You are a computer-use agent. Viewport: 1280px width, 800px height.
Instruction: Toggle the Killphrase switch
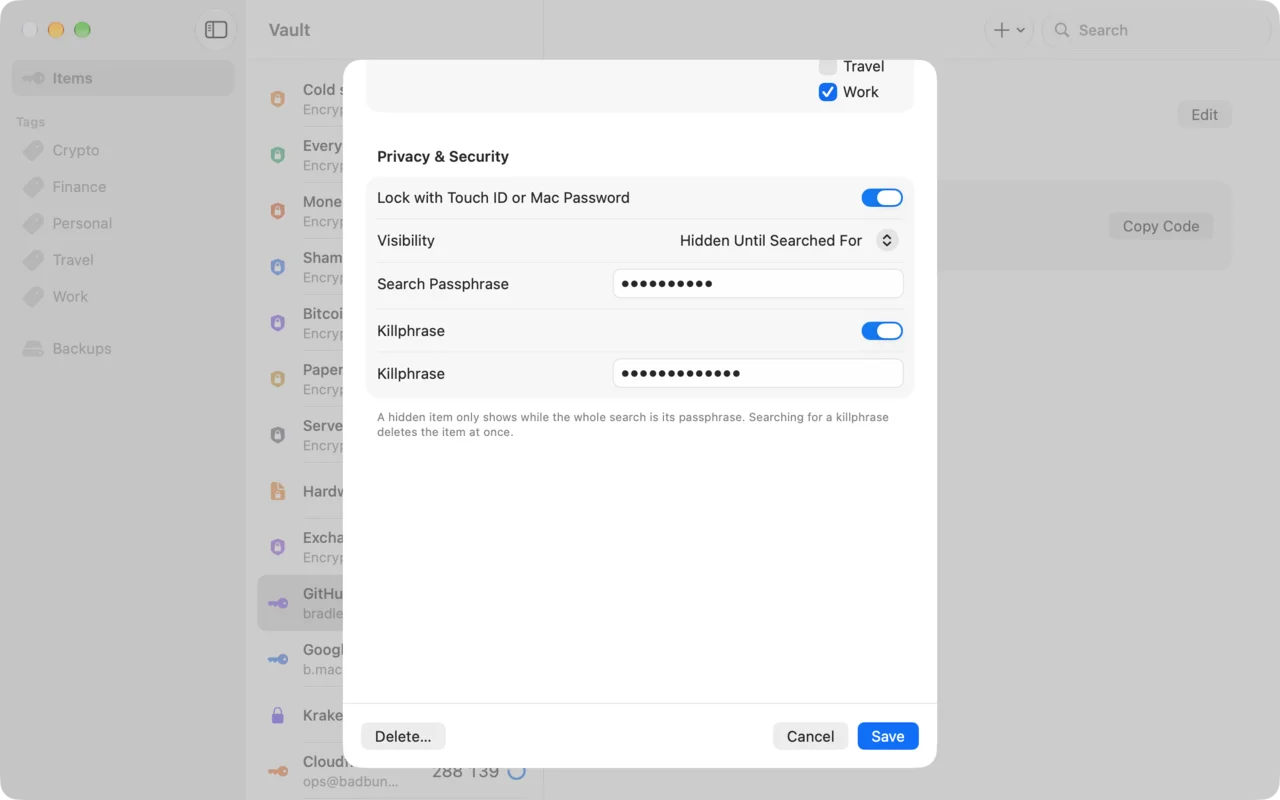coord(882,331)
